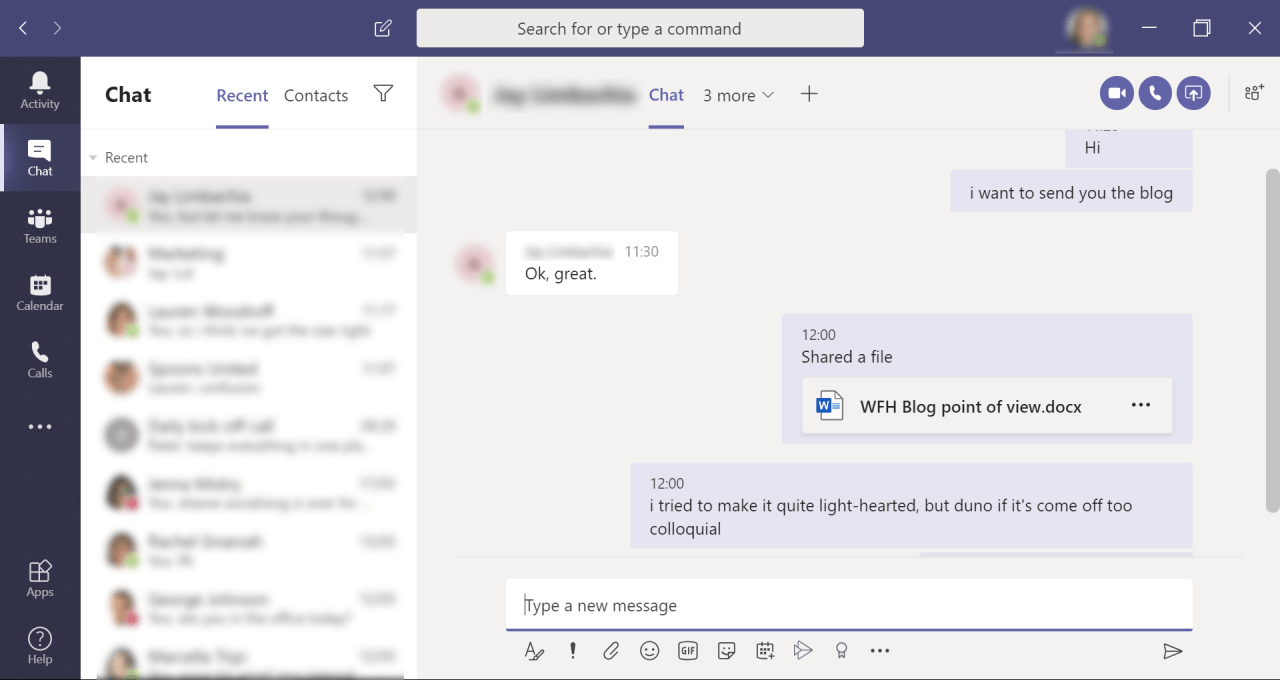The width and height of the screenshot is (1280, 680).
Task: Go back with the left arrow
Action: click(23, 28)
